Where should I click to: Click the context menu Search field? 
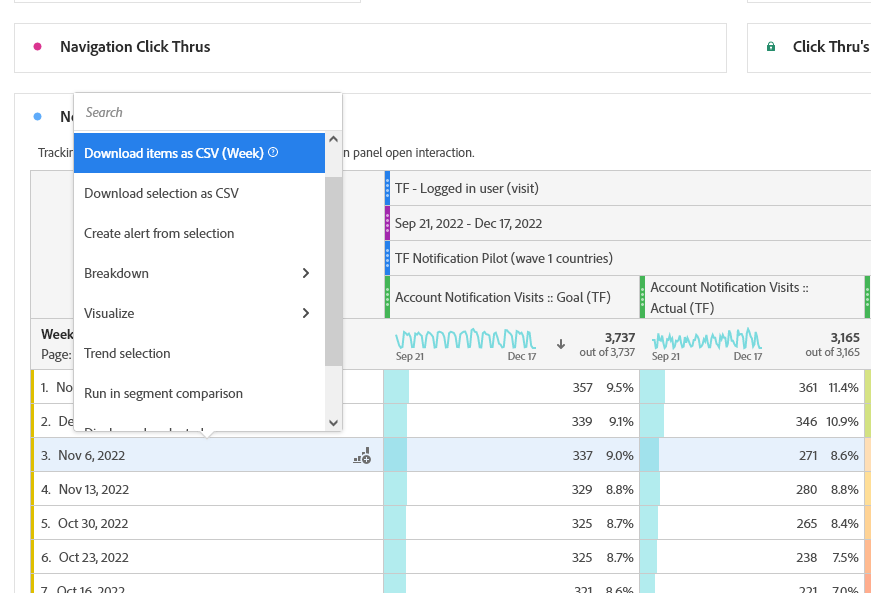click(207, 113)
